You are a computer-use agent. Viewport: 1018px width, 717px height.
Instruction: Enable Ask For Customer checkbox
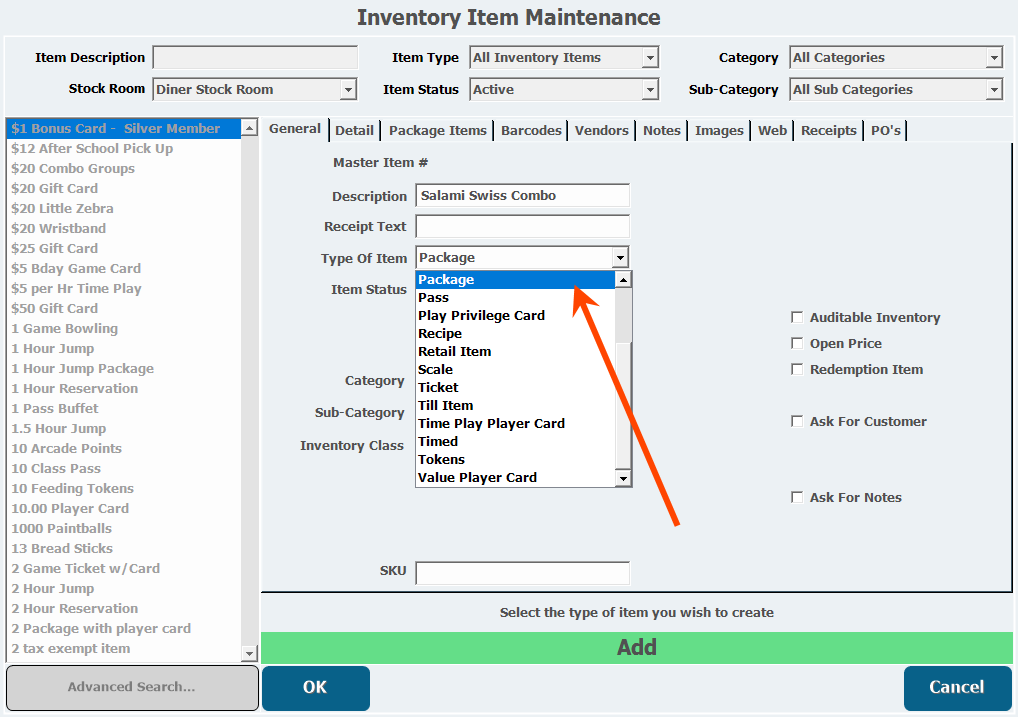[x=797, y=422]
